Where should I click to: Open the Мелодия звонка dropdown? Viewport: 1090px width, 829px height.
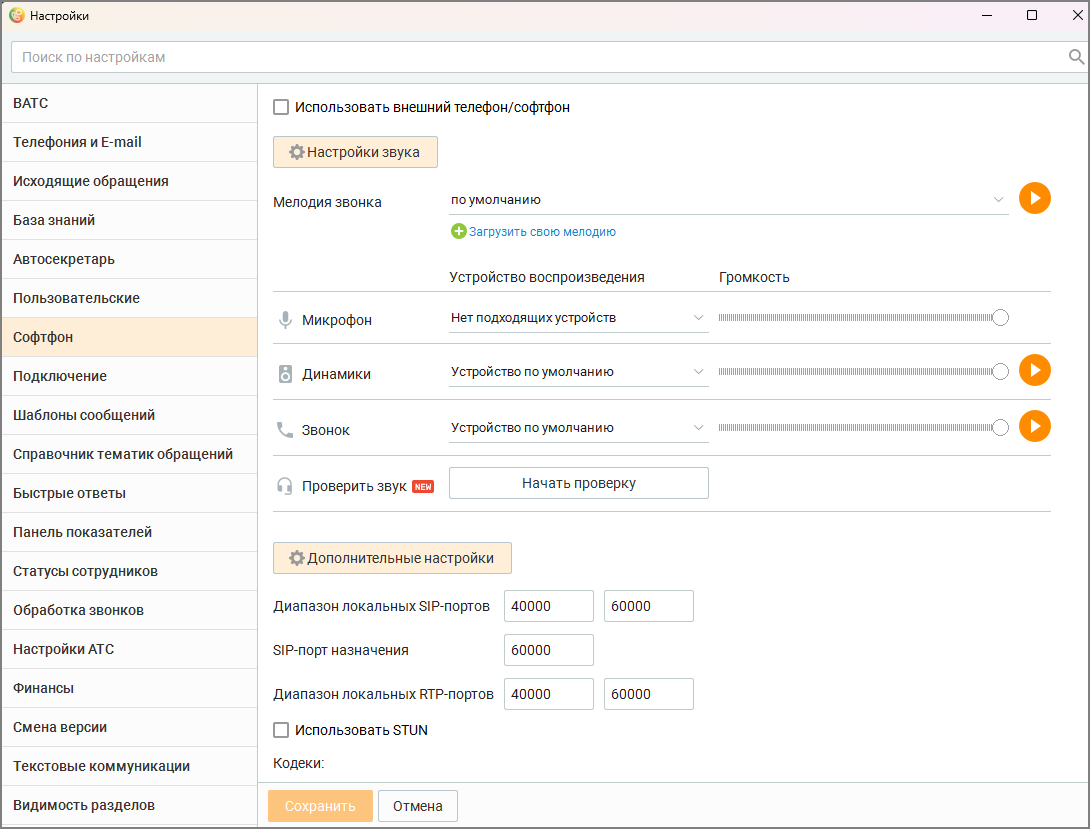[x=729, y=200]
